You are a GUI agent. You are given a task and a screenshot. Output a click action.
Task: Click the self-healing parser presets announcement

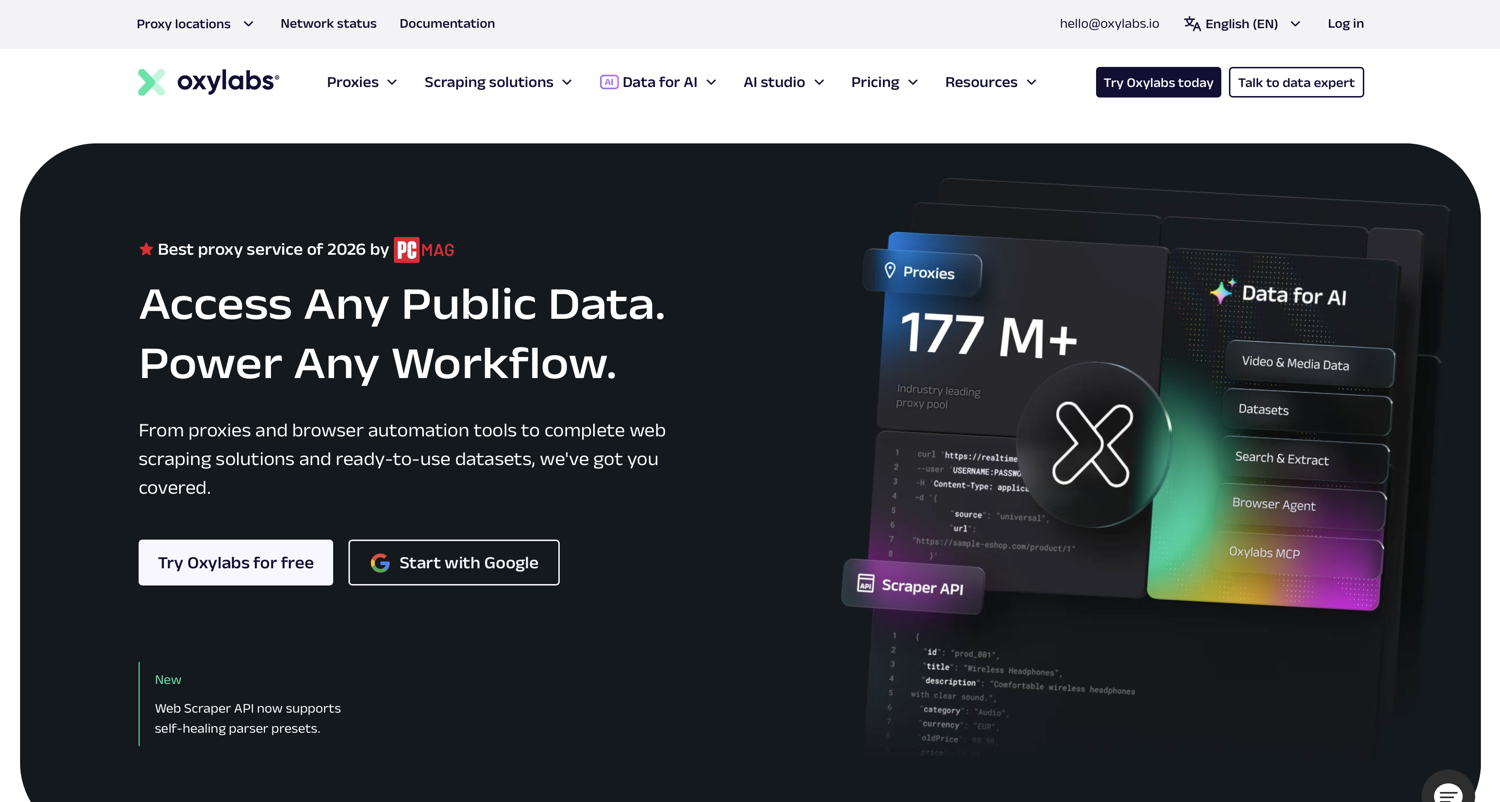tap(248, 718)
